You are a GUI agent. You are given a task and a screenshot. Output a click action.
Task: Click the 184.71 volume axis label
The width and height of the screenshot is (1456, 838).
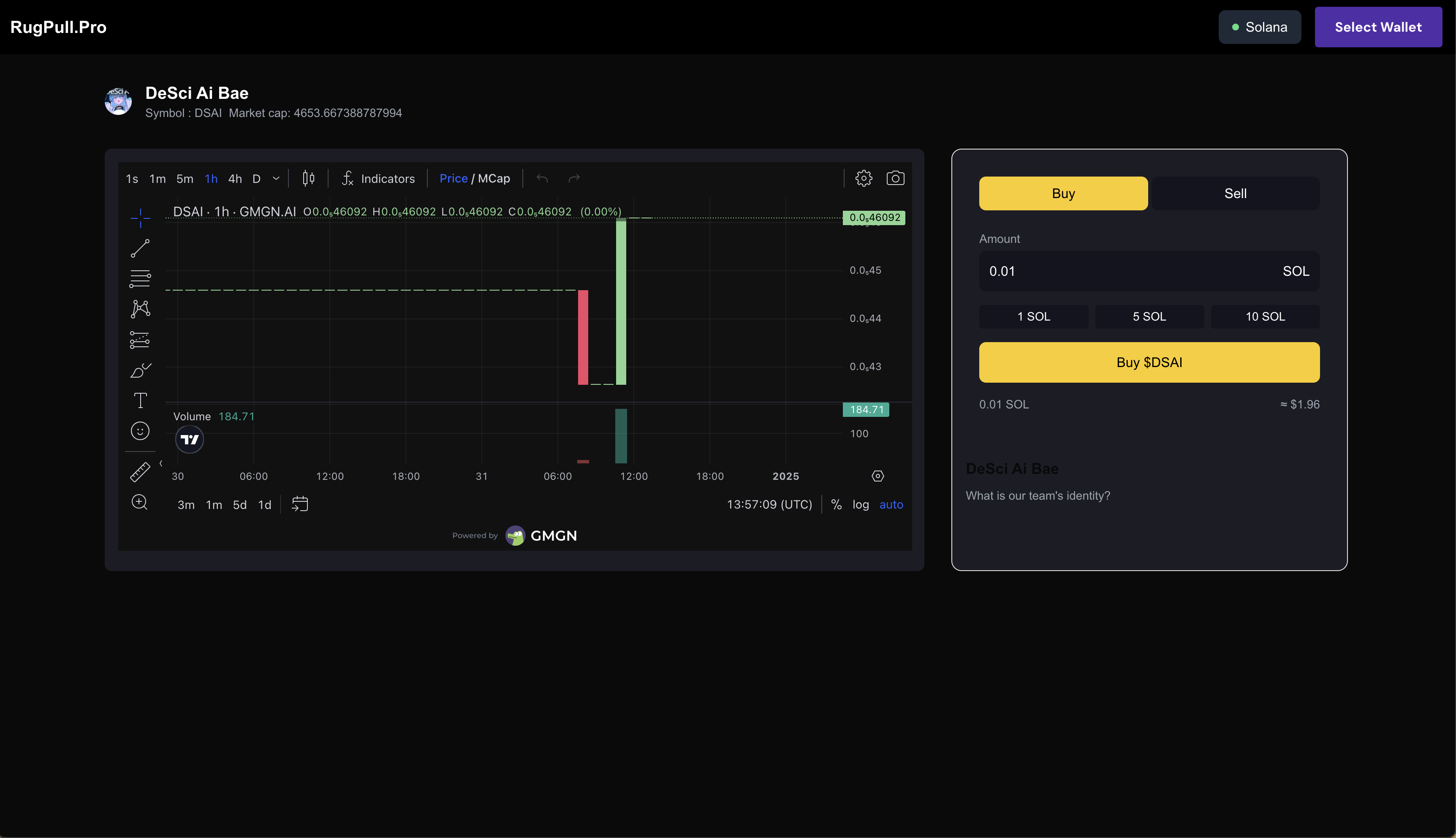tap(866, 409)
